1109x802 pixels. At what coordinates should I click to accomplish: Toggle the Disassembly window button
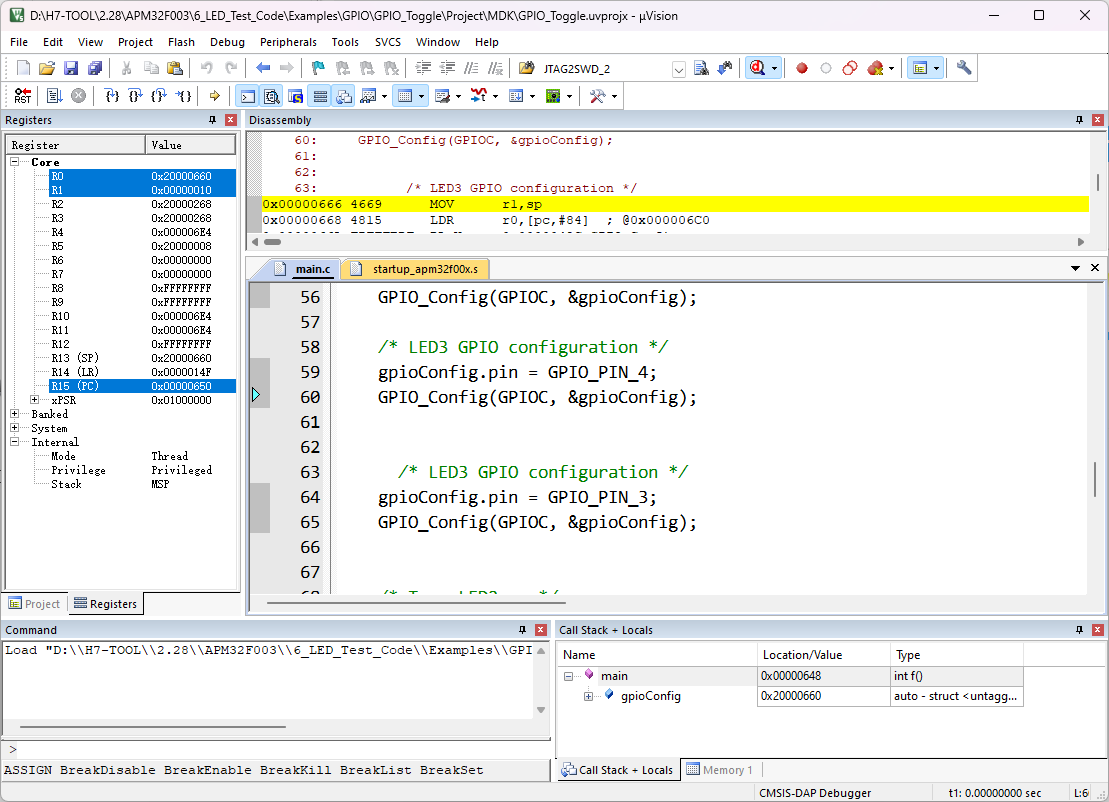(x=272, y=96)
